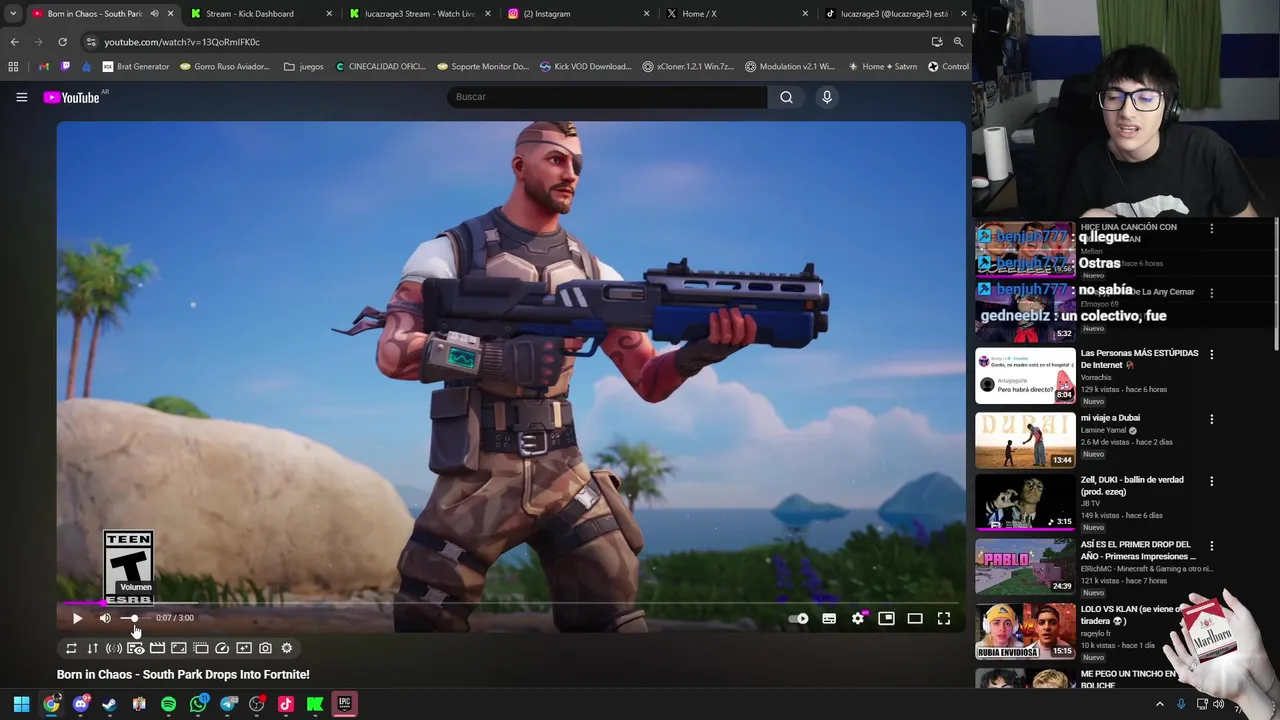Click the up-down arrows extension icon

92,648
